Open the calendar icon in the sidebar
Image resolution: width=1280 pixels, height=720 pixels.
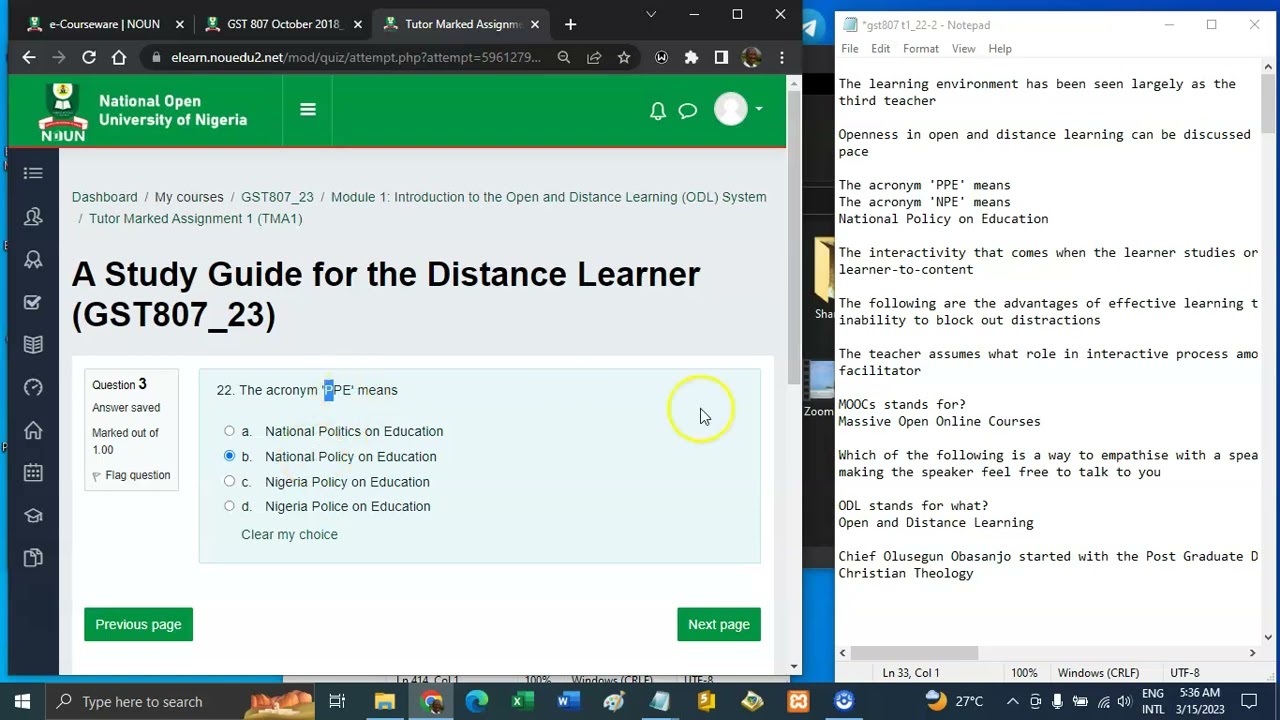pos(33,473)
